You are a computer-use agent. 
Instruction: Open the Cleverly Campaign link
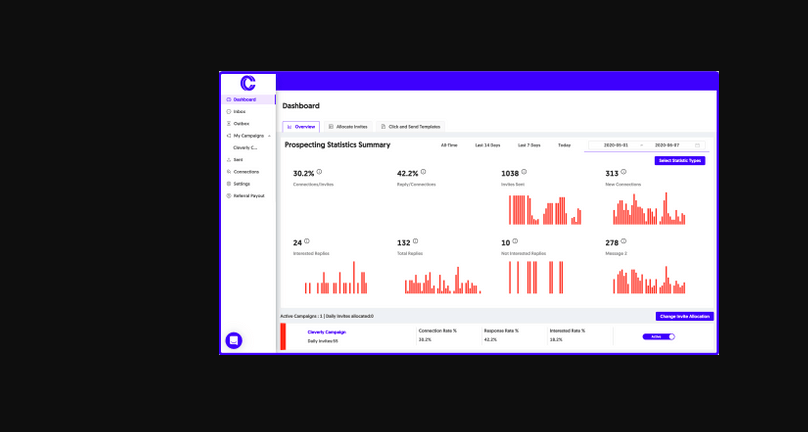pos(327,331)
